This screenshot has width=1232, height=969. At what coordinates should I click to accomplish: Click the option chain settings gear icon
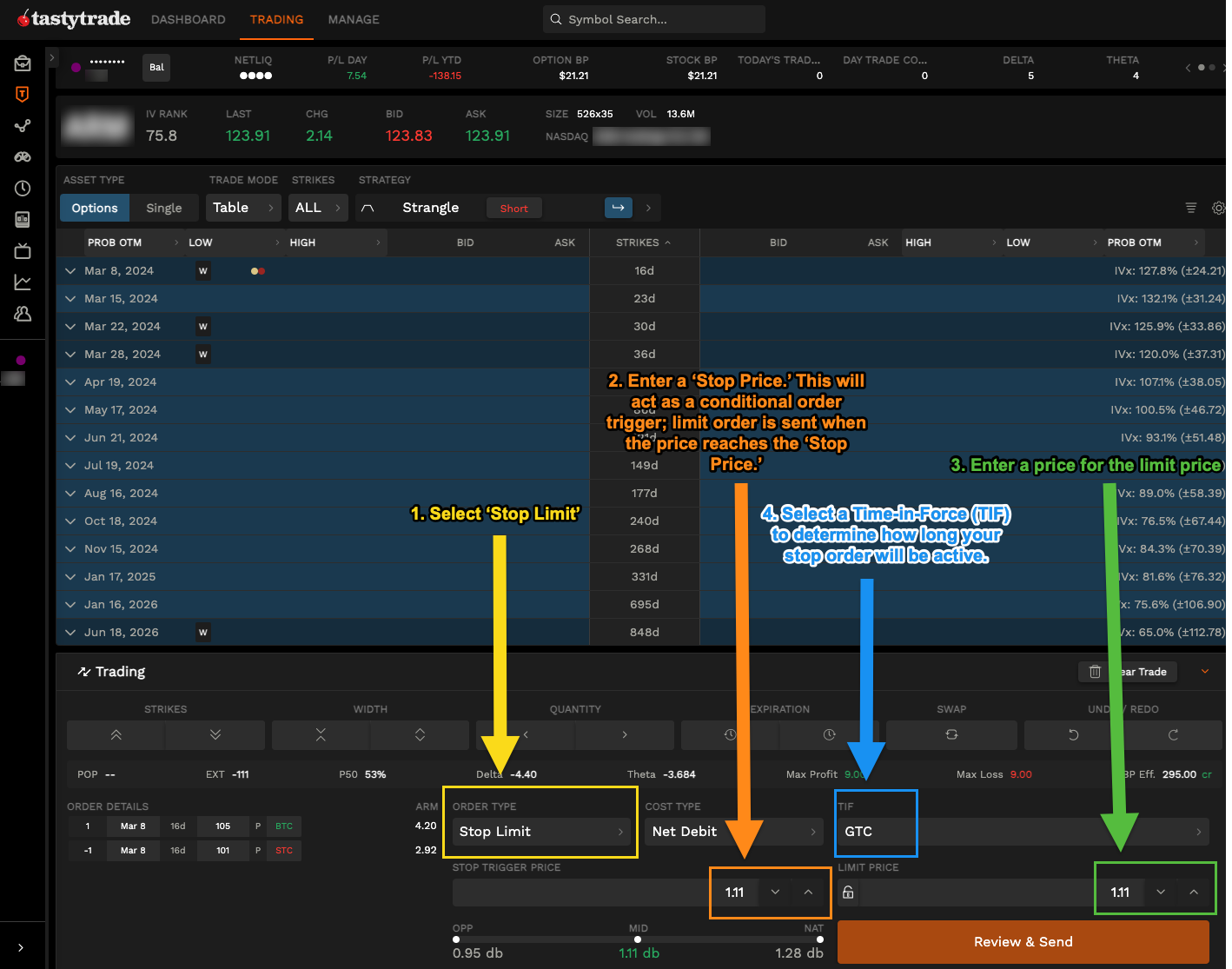pyautogui.click(x=1218, y=208)
